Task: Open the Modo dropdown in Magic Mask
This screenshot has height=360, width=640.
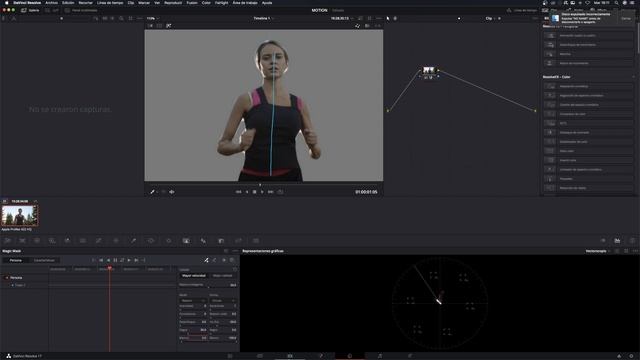Action: click(x=193, y=300)
